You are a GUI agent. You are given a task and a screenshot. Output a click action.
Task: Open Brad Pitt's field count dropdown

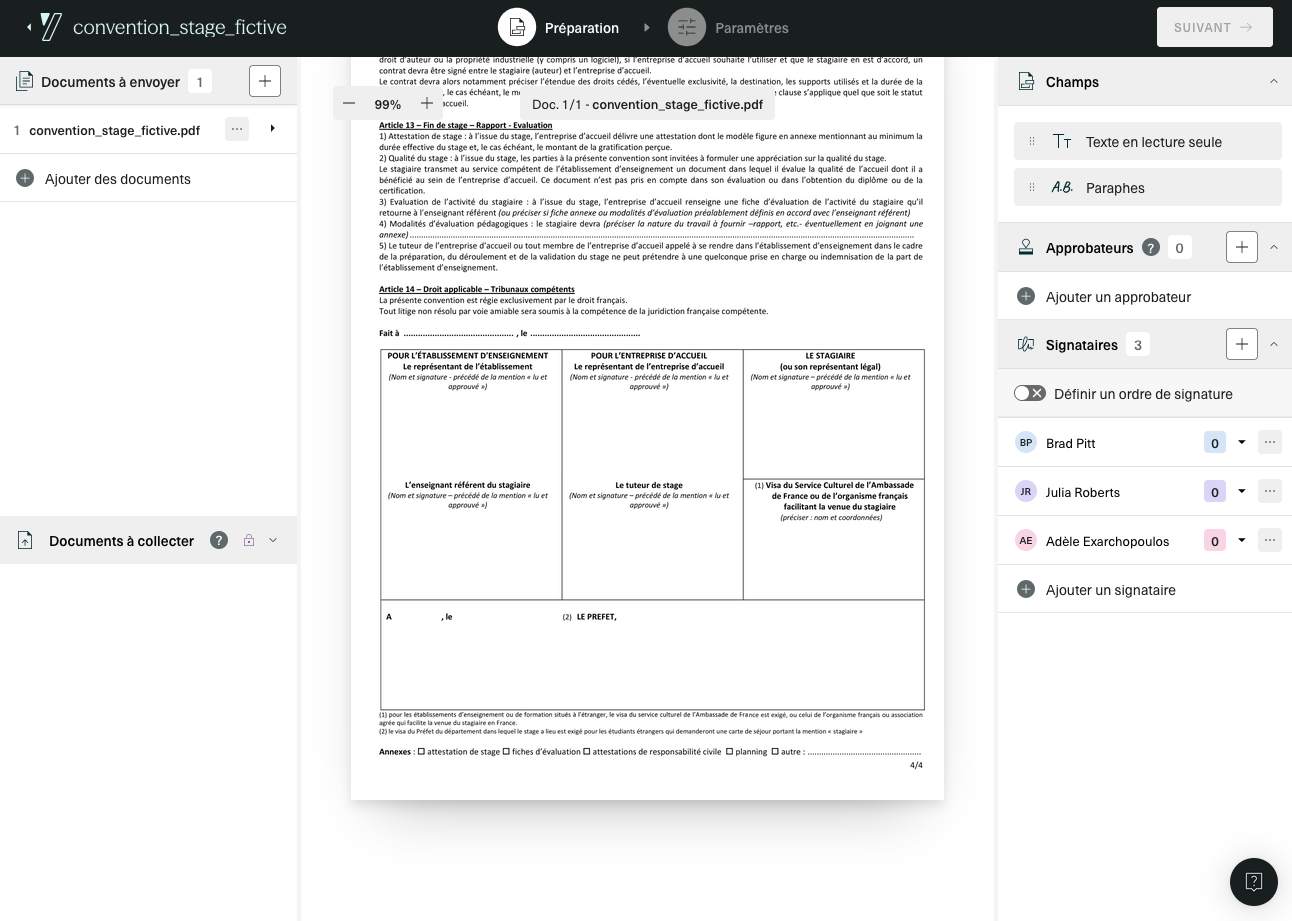click(1242, 442)
